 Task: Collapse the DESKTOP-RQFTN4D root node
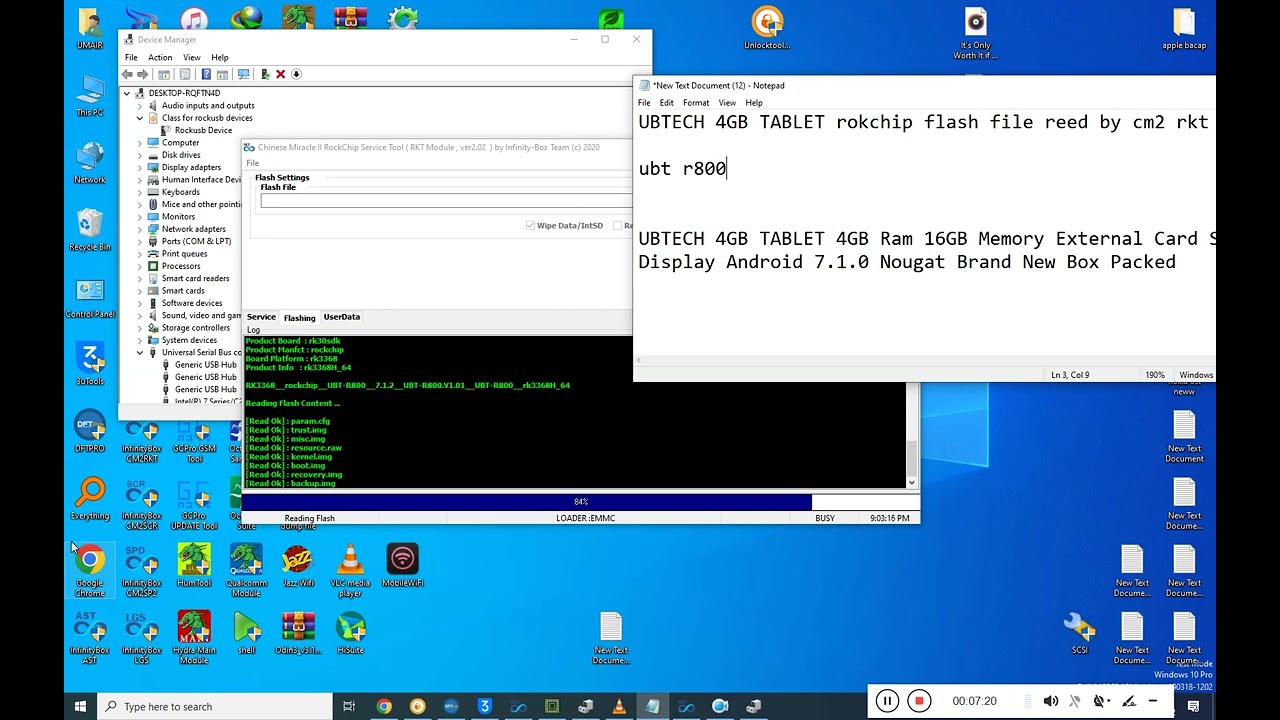[127, 93]
